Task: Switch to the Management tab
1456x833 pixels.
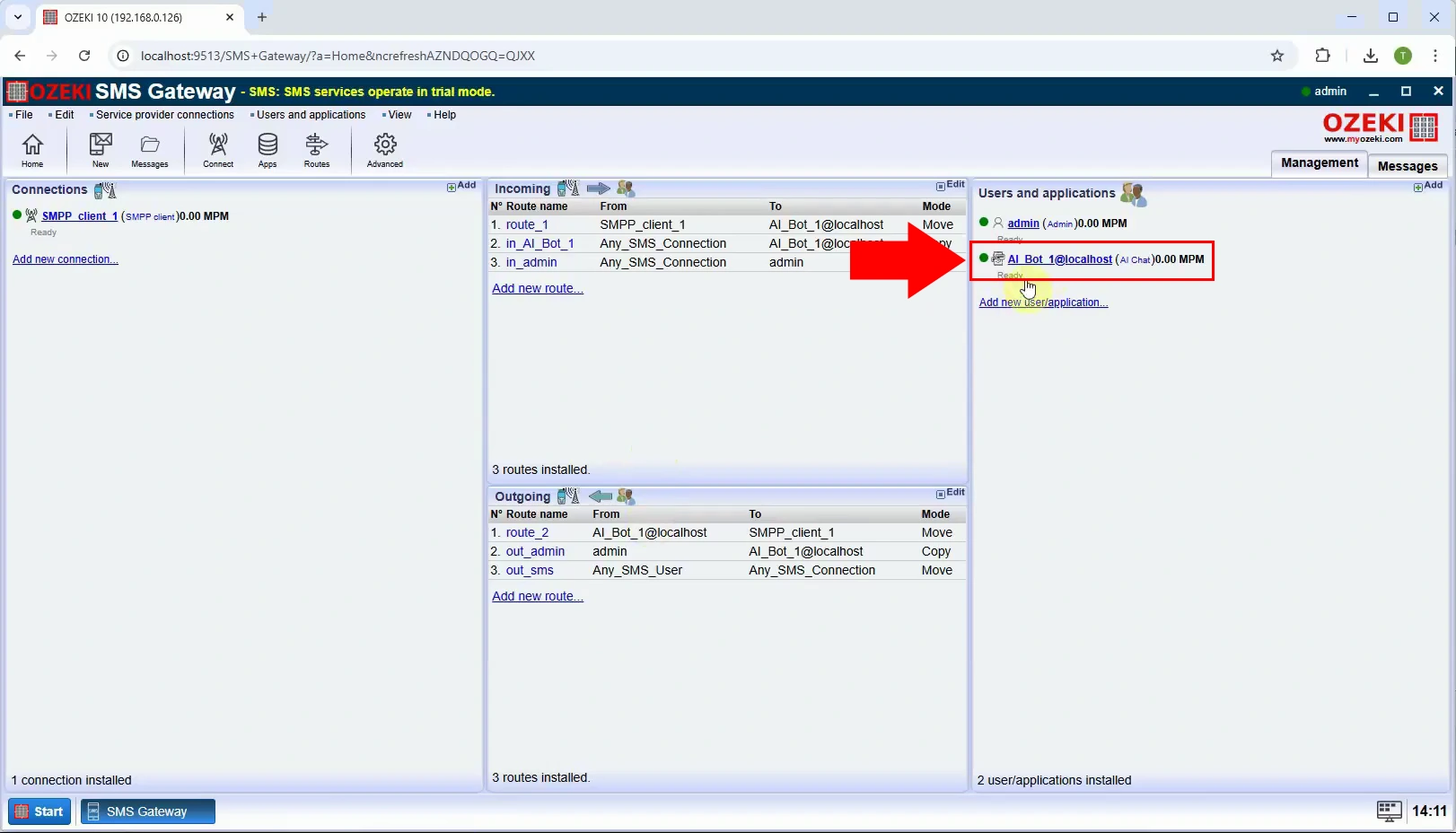Action: [x=1320, y=163]
